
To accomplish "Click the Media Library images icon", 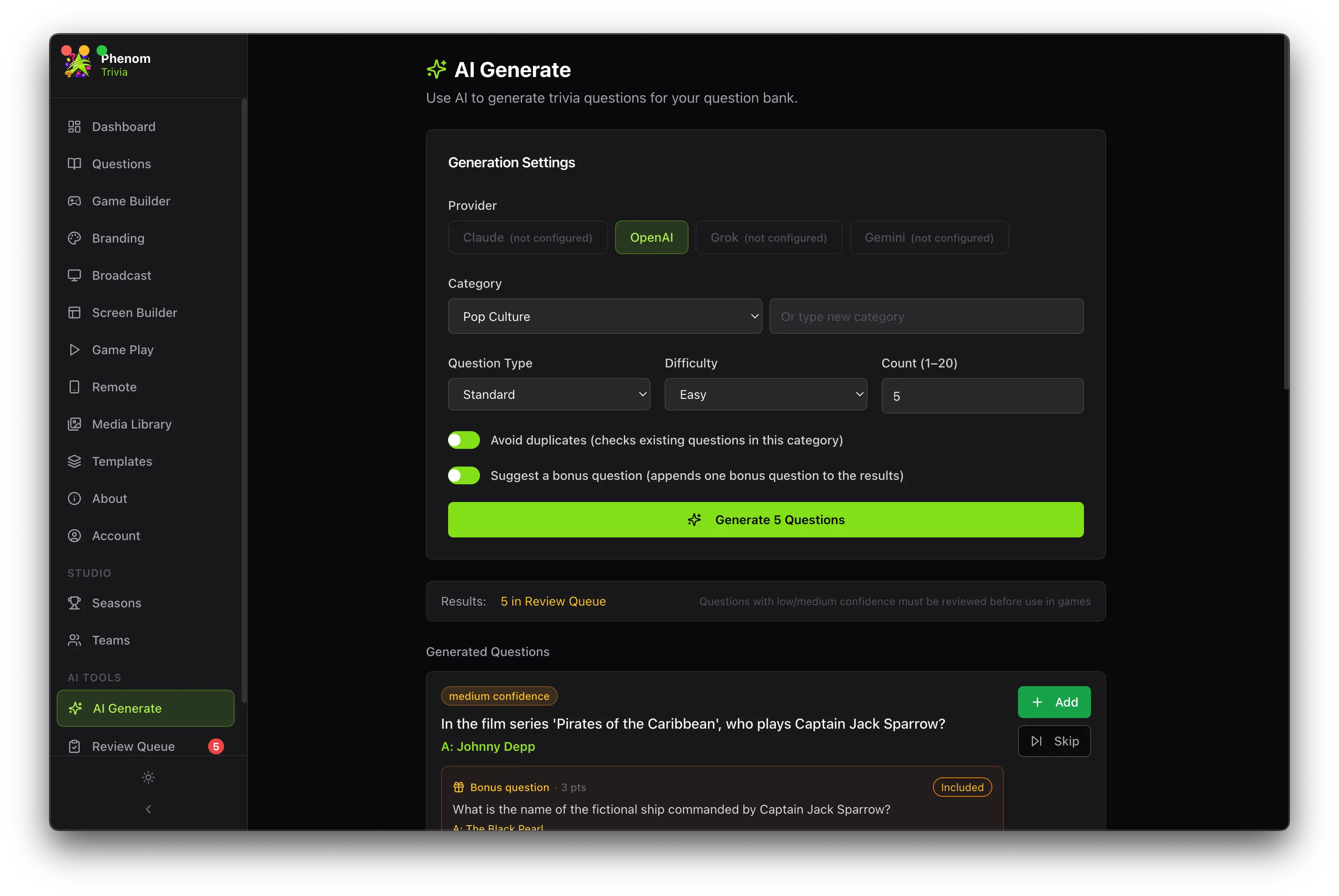I will click(x=74, y=423).
